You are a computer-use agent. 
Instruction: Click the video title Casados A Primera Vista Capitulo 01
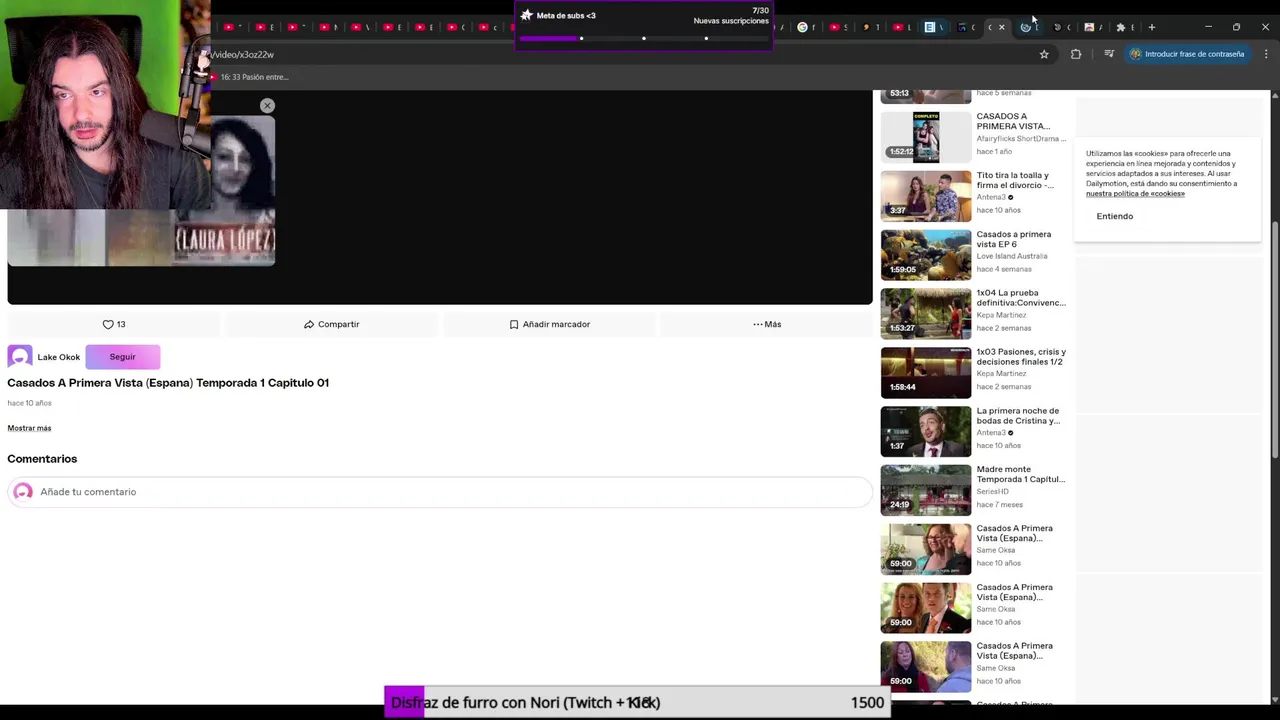[x=168, y=383]
